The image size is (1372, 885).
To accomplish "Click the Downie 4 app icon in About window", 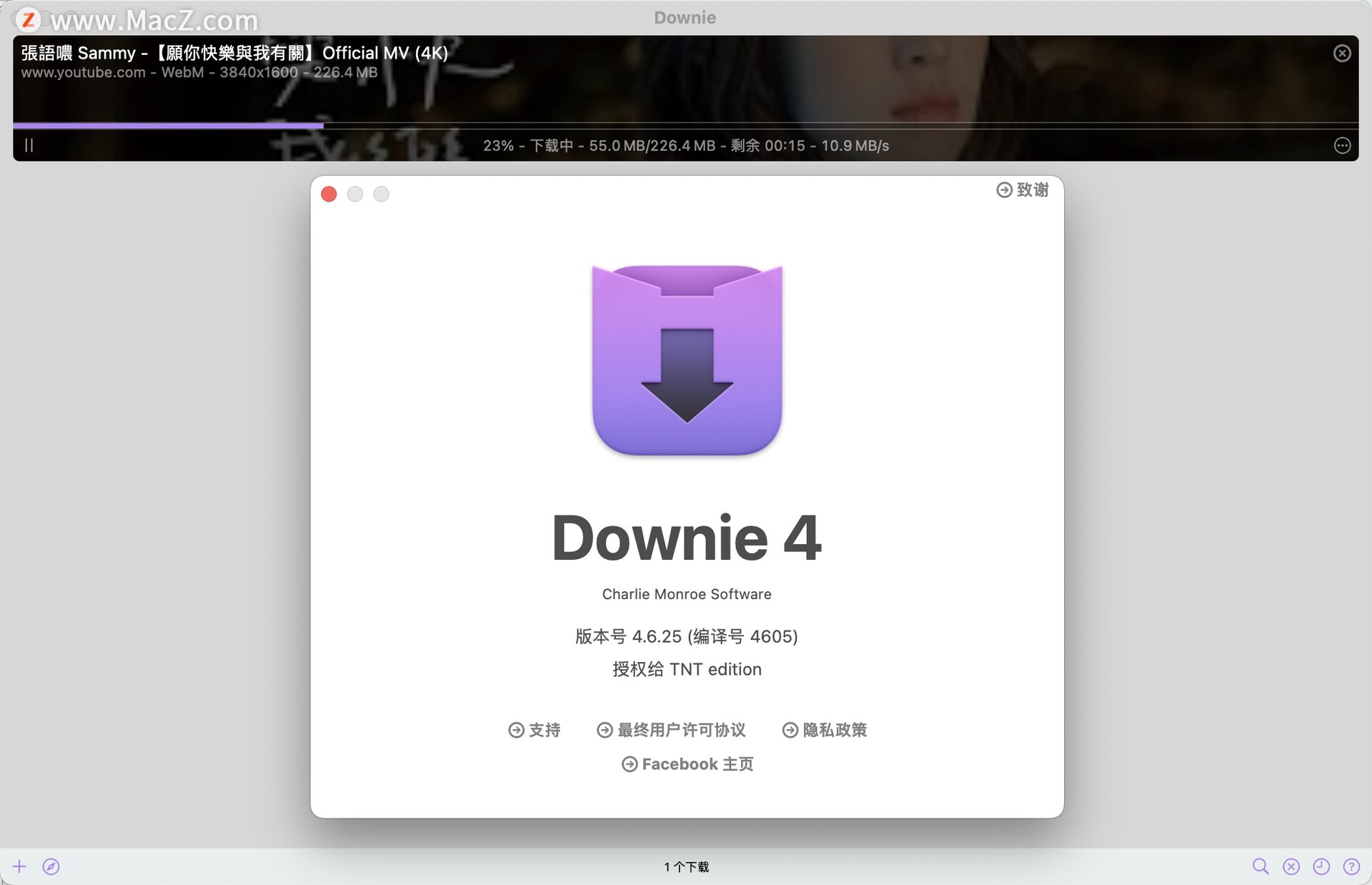I will 686,360.
